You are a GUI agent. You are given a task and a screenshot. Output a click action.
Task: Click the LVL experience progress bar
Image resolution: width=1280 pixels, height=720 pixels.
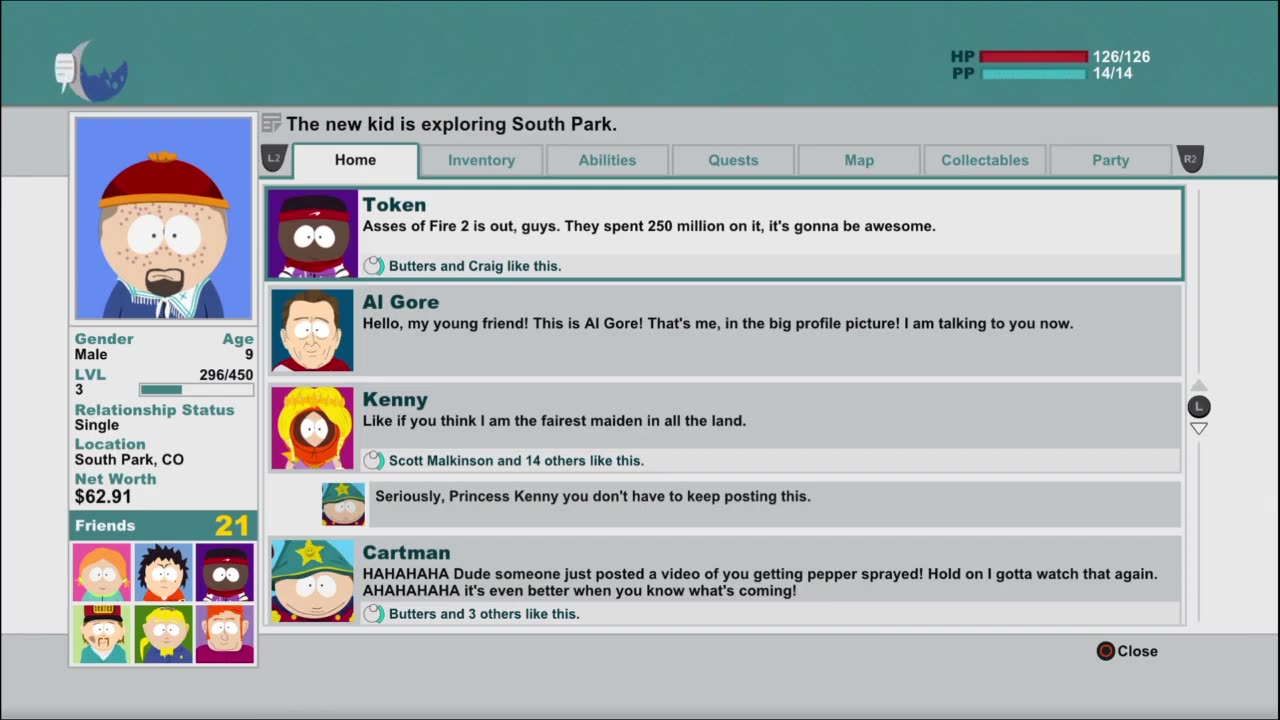(x=196, y=390)
